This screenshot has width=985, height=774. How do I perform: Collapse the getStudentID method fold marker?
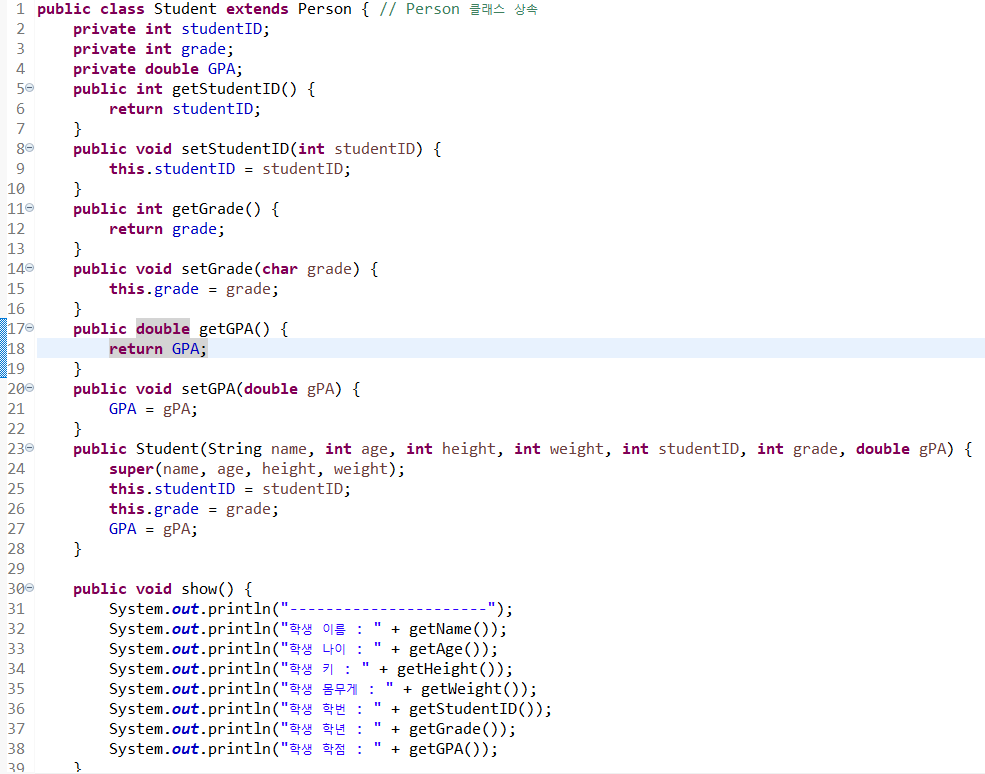pyautogui.click(x=29, y=88)
